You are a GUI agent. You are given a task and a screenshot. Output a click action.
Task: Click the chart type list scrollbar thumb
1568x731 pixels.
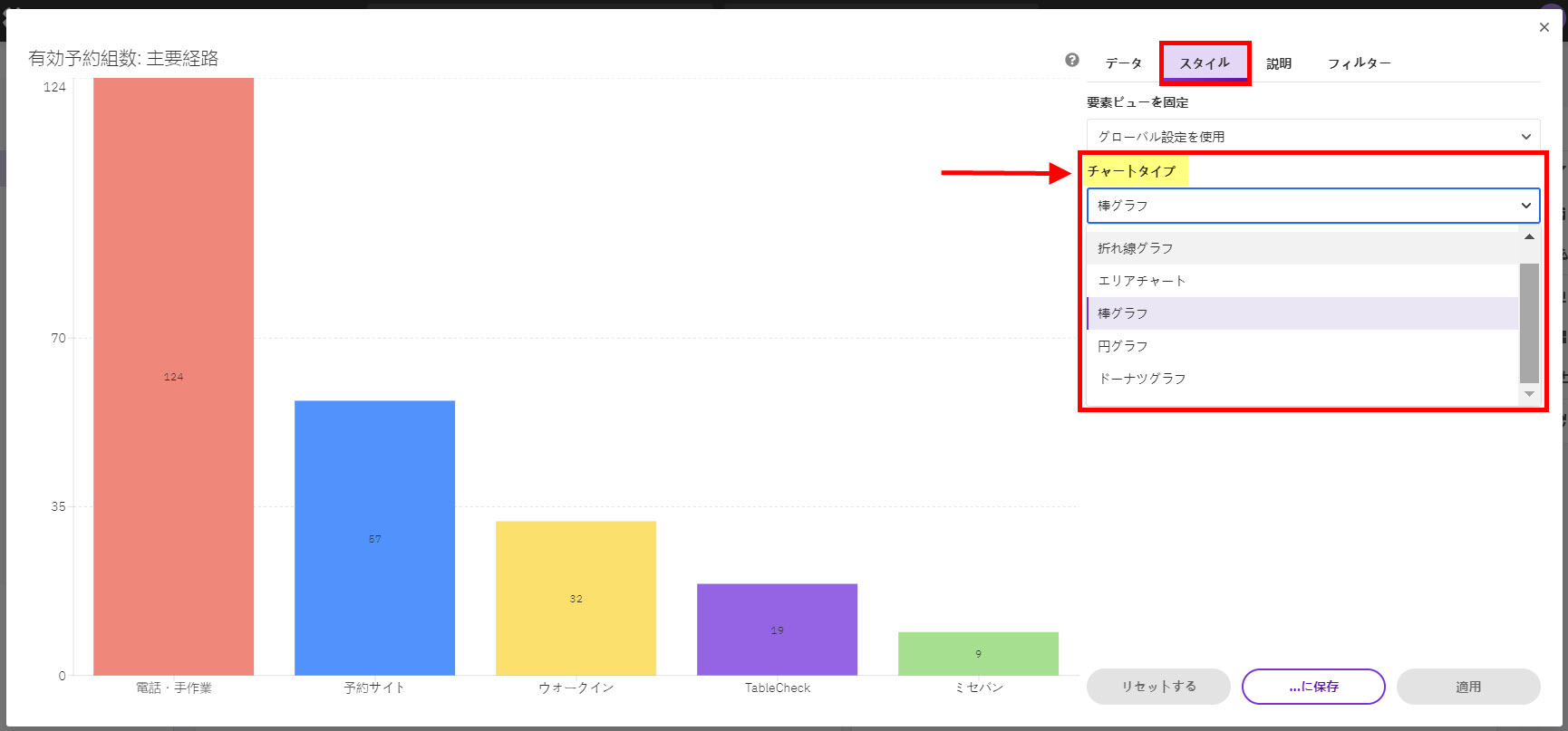click(1529, 322)
